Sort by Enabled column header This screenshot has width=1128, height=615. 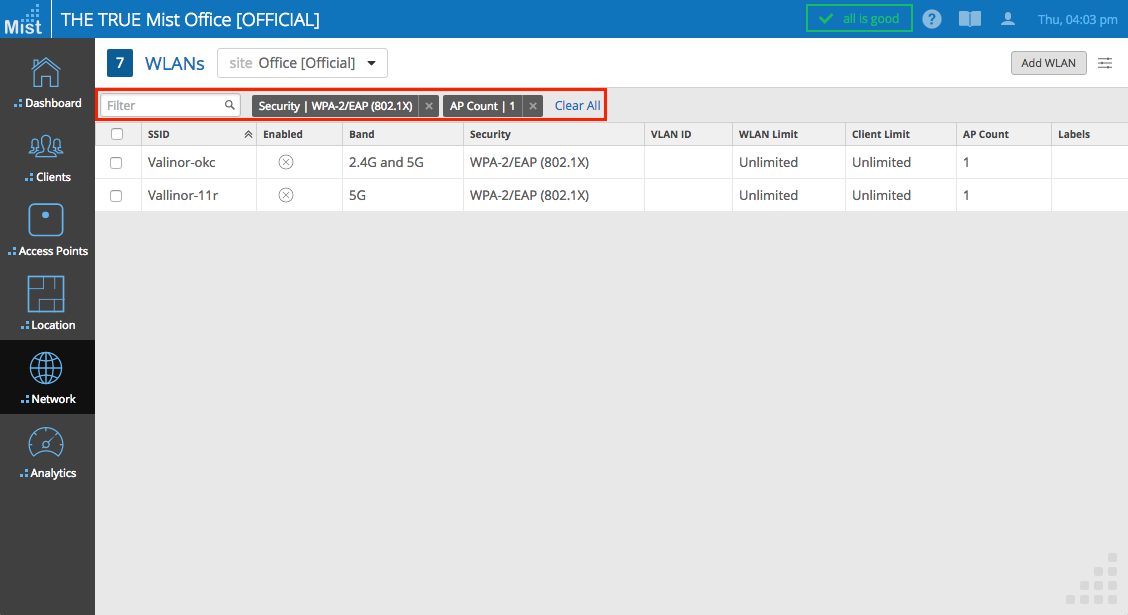(283, 134)
